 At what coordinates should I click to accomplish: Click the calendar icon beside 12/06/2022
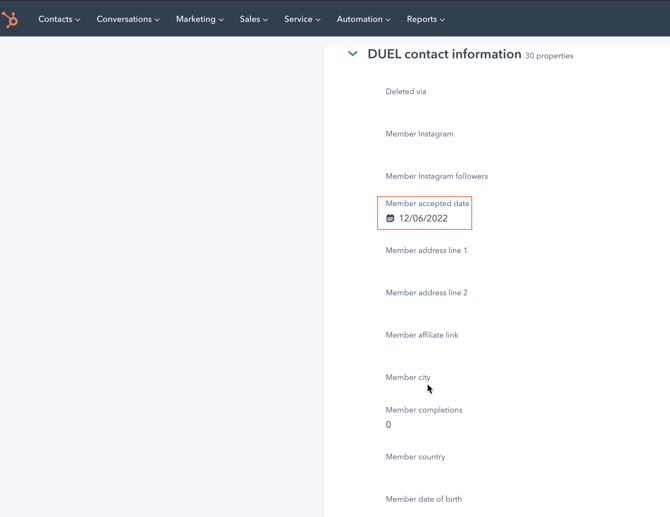coord(390,218)
